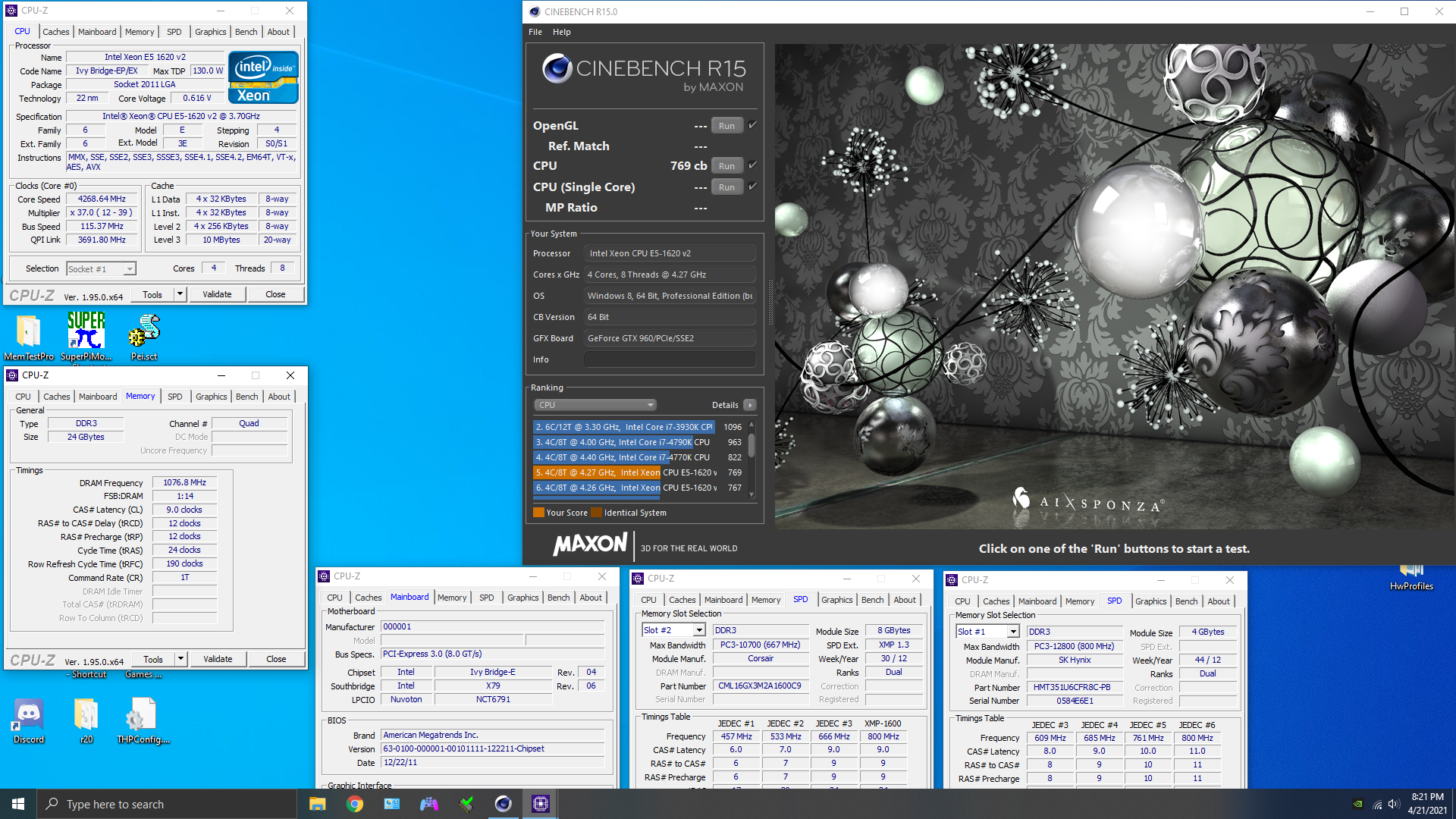The image size is (1456, 819).
Task: Run the OpenGL benchmark
Action: (x=726, y=126)
